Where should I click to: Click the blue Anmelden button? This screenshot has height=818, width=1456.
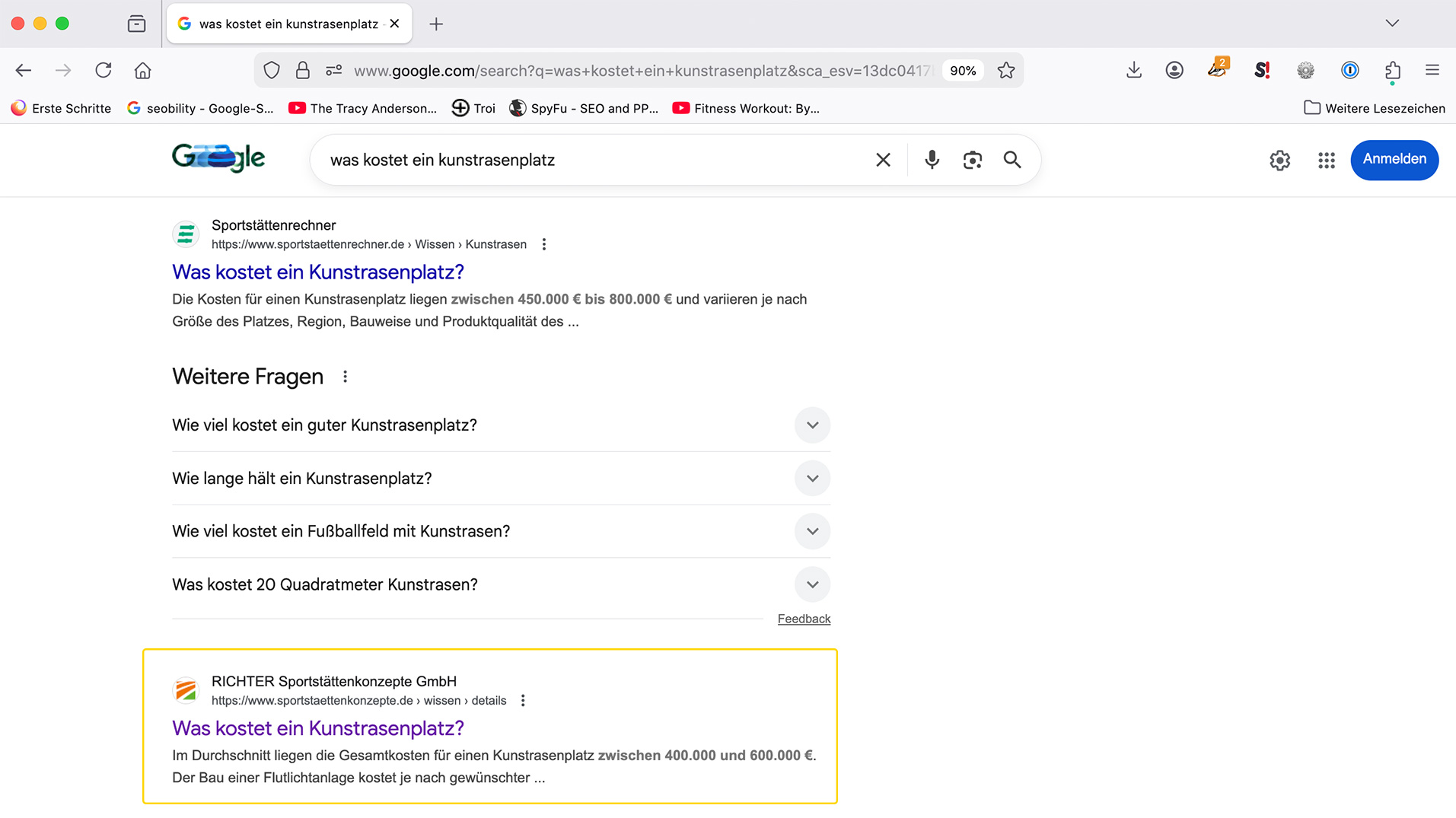(x=1394, y=160)
